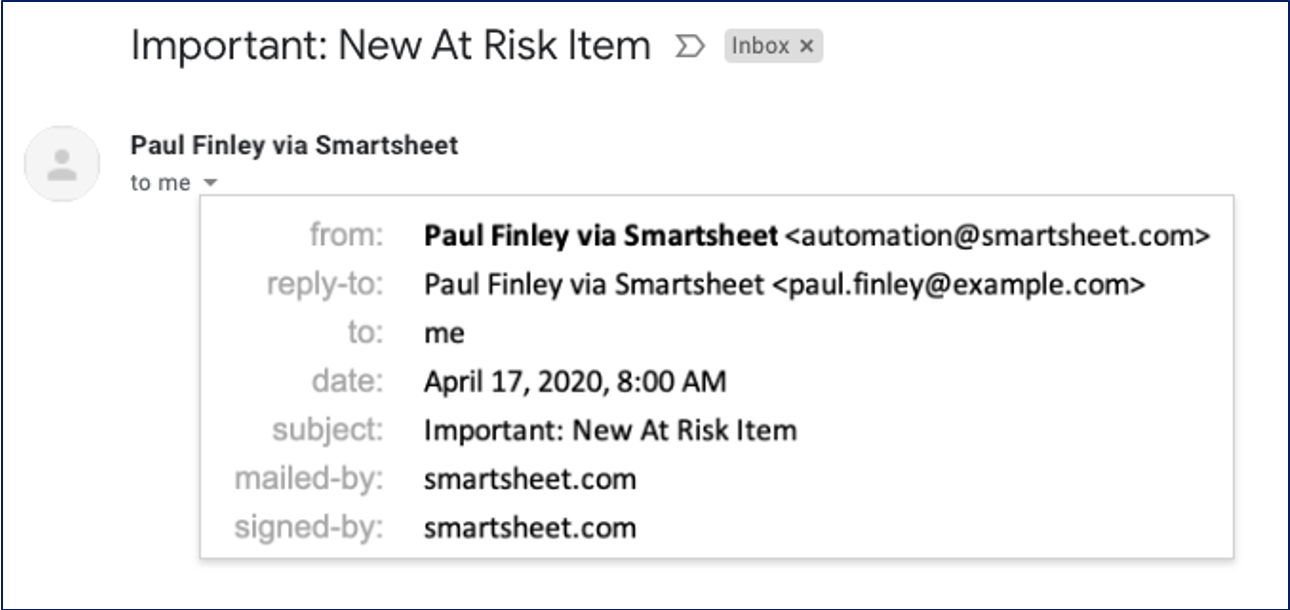
Task: Click the signed-by smartsheet.com value
Action: (x=530, y=527)
